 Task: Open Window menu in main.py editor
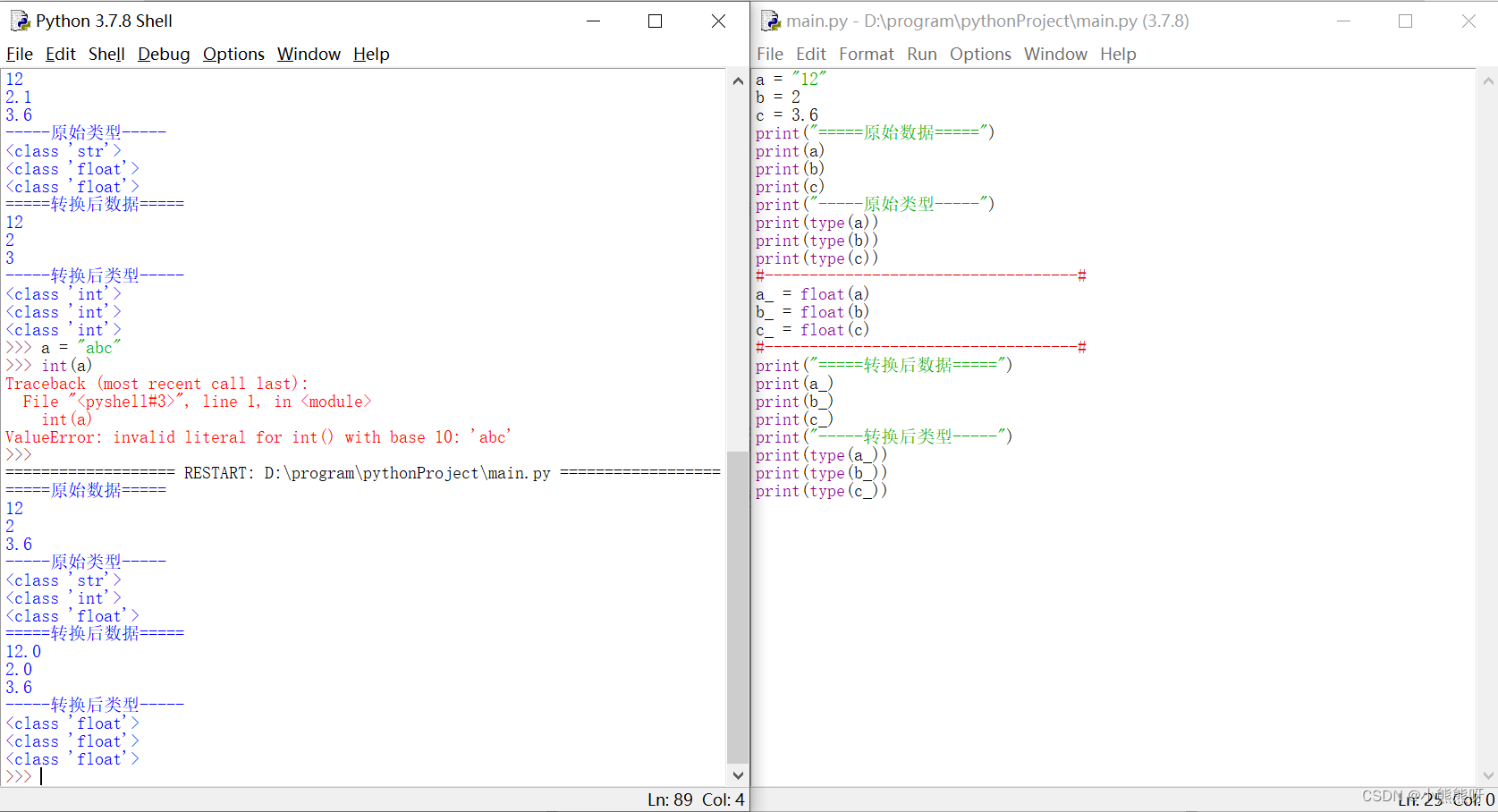point(1055,55)
